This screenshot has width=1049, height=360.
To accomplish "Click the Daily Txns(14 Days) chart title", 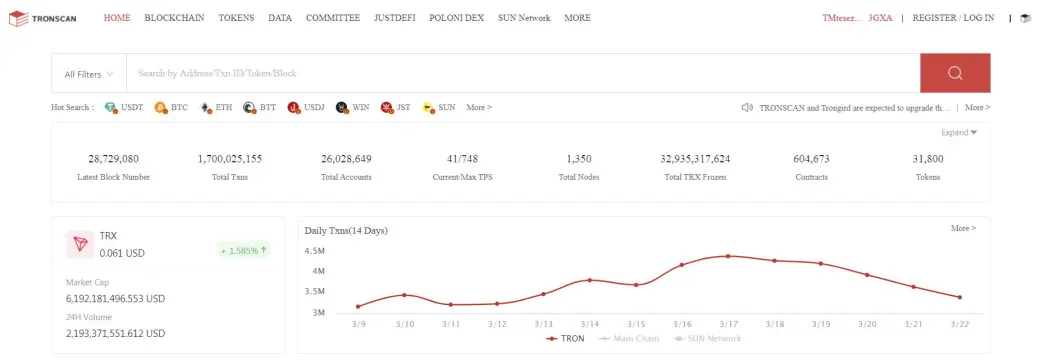I will 346,231.
